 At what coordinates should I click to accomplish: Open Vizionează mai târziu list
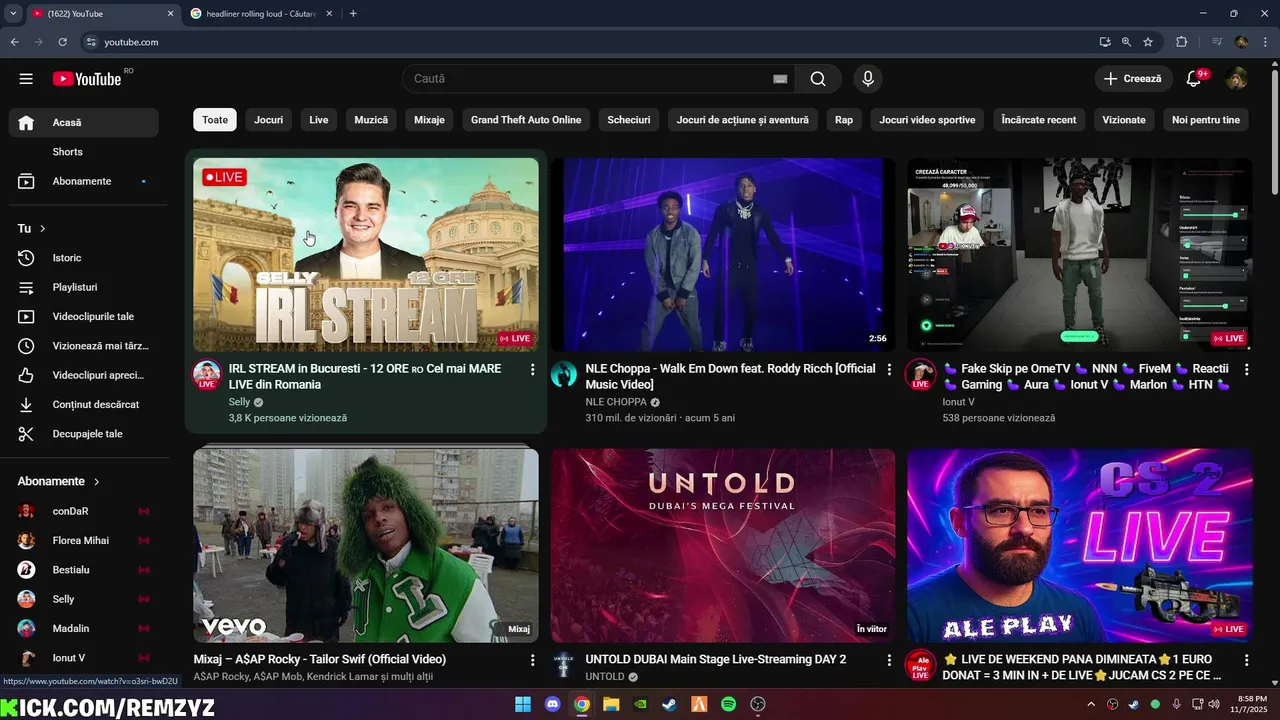coord(84,346)
